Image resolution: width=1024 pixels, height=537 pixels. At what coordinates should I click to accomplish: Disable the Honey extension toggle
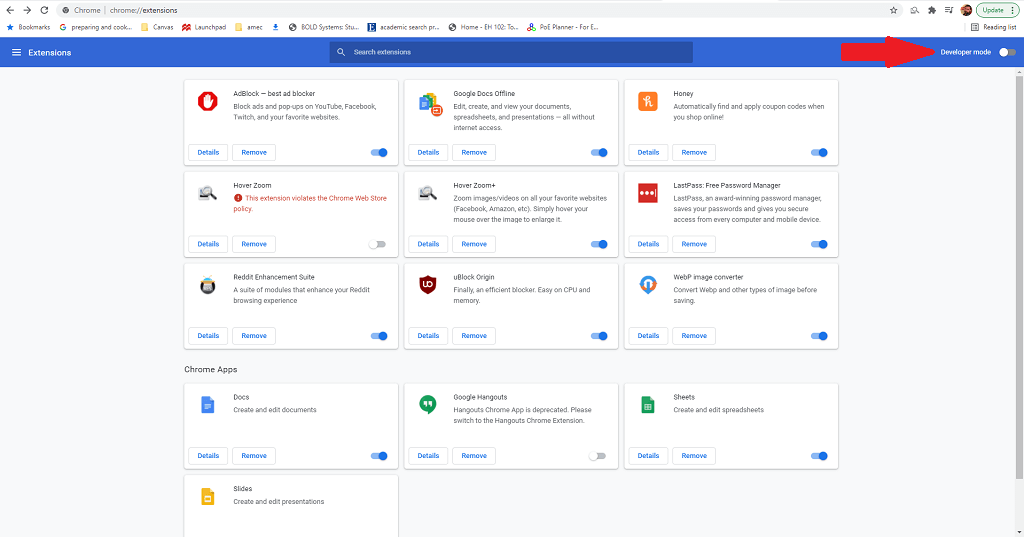coord(819,153)
